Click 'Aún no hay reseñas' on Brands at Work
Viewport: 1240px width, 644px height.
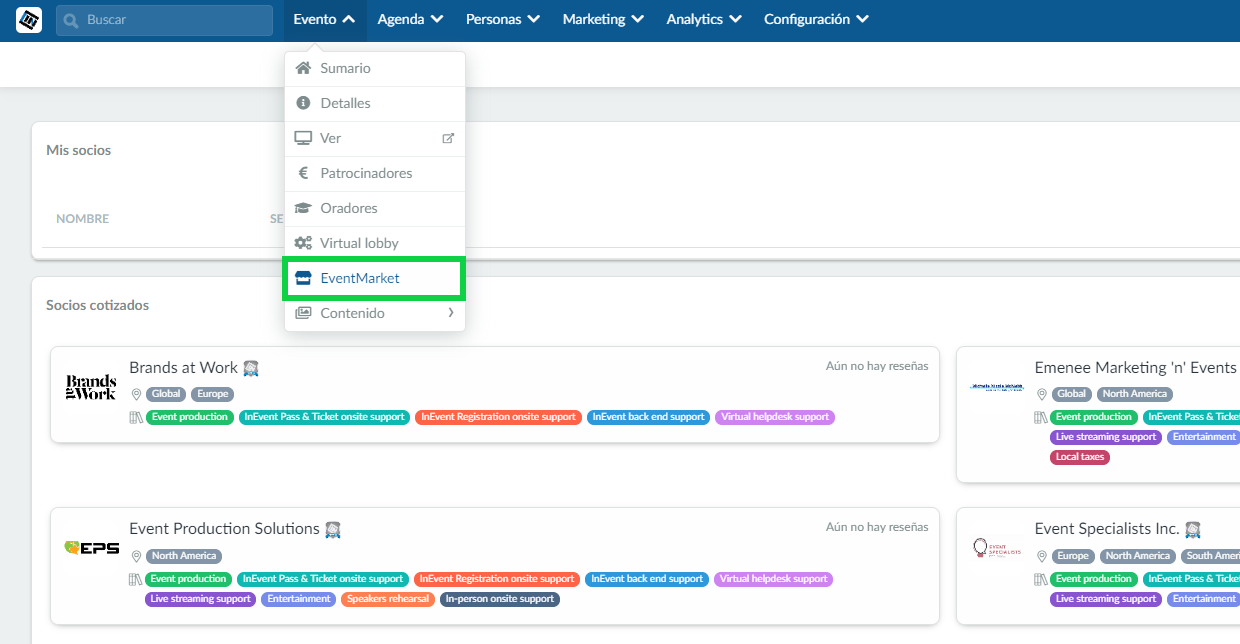(x=877, y=366)
